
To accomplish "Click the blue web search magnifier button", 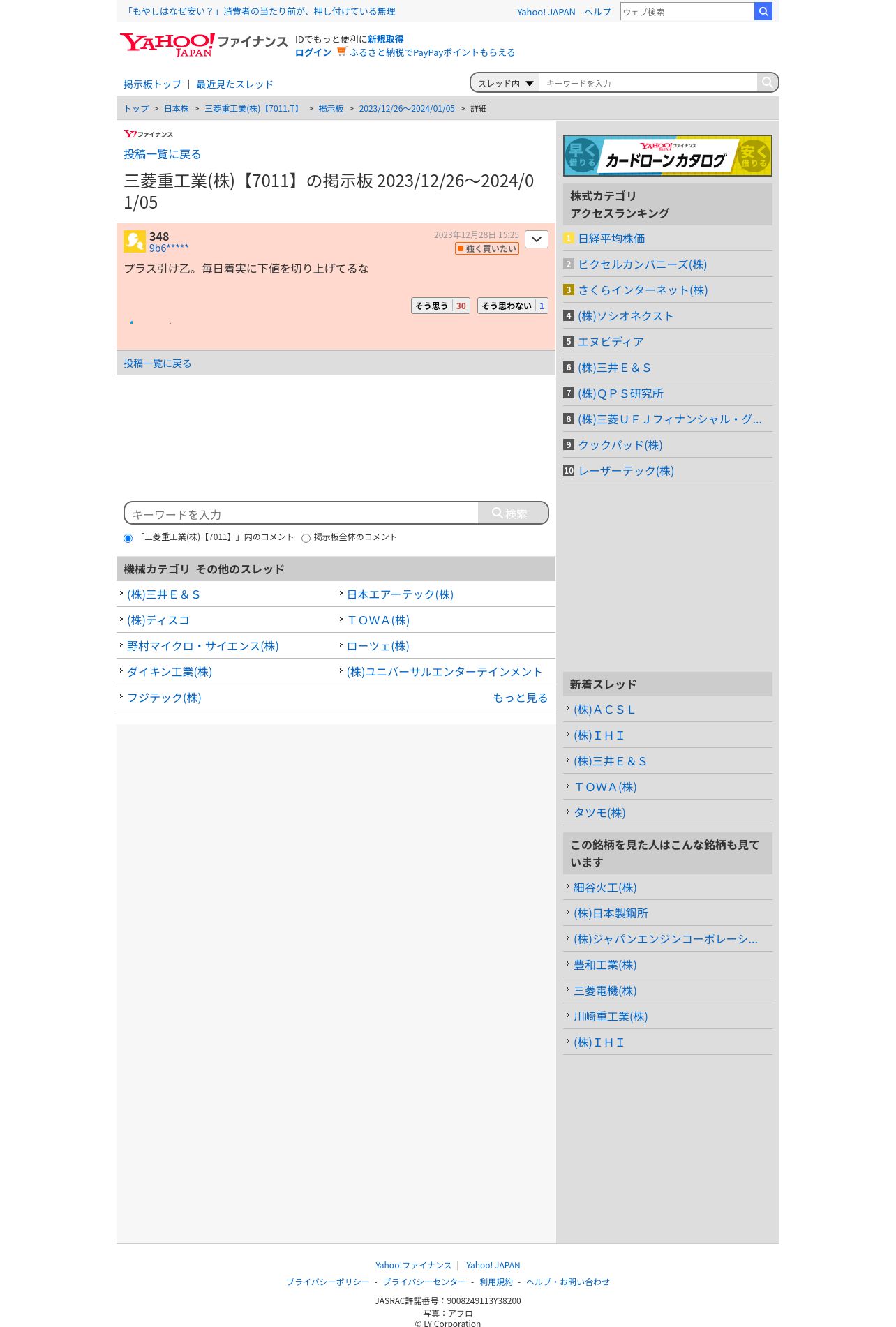I will coord(763,11).
